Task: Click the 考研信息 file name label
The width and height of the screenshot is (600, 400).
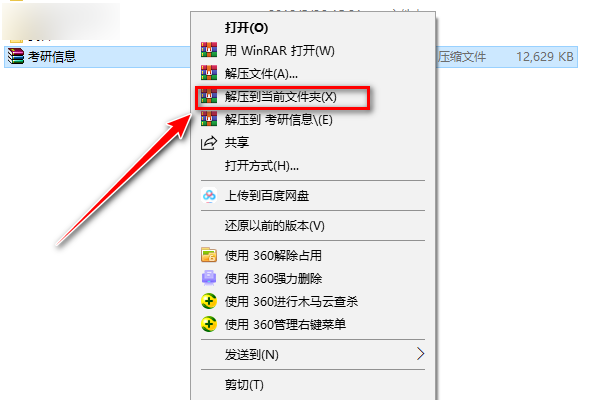Action: [x=52, y=57]
